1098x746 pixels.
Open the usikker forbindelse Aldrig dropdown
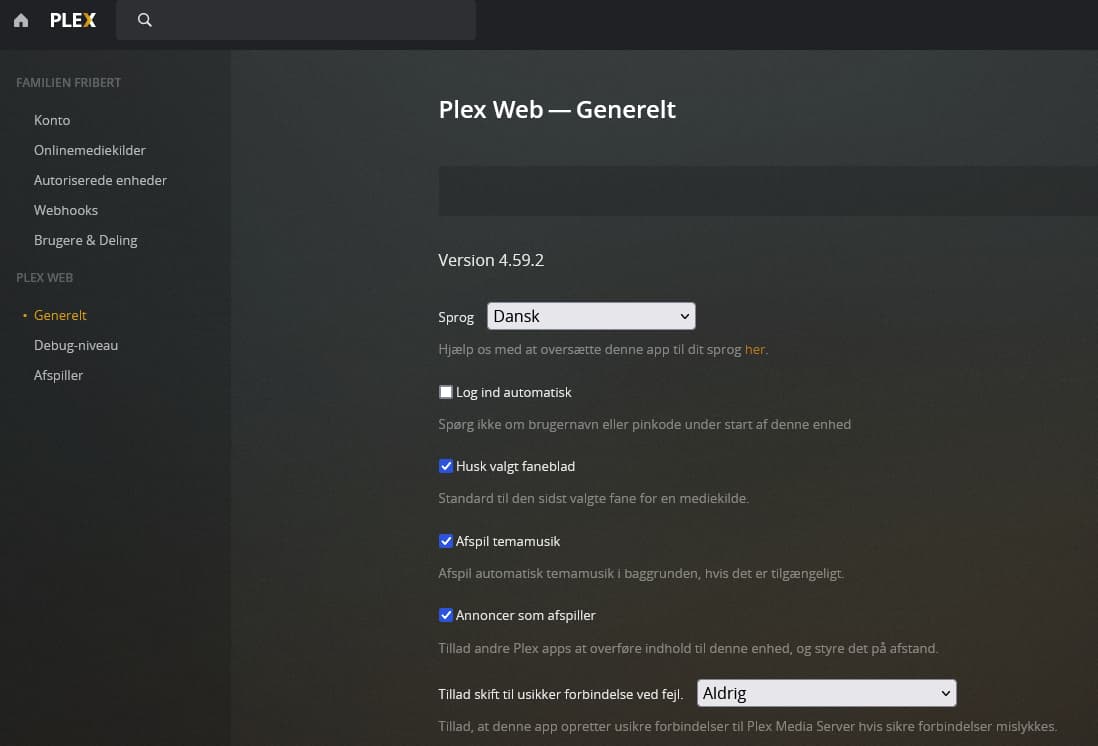pyautogui.click(x=826, y=693)
